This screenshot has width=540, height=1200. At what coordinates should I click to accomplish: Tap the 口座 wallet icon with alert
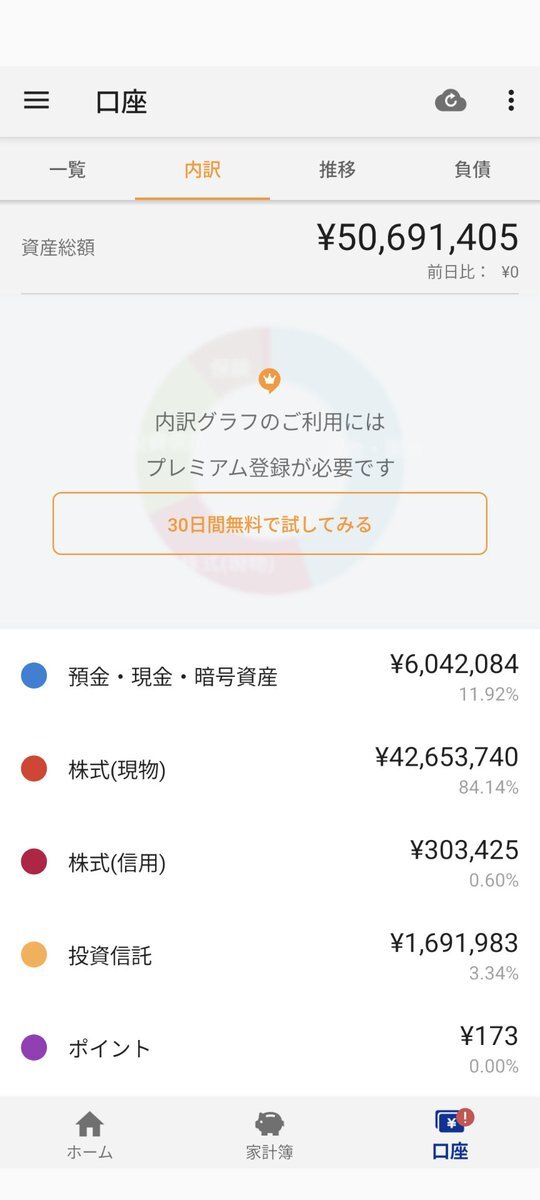click(x=451, y=1122)
